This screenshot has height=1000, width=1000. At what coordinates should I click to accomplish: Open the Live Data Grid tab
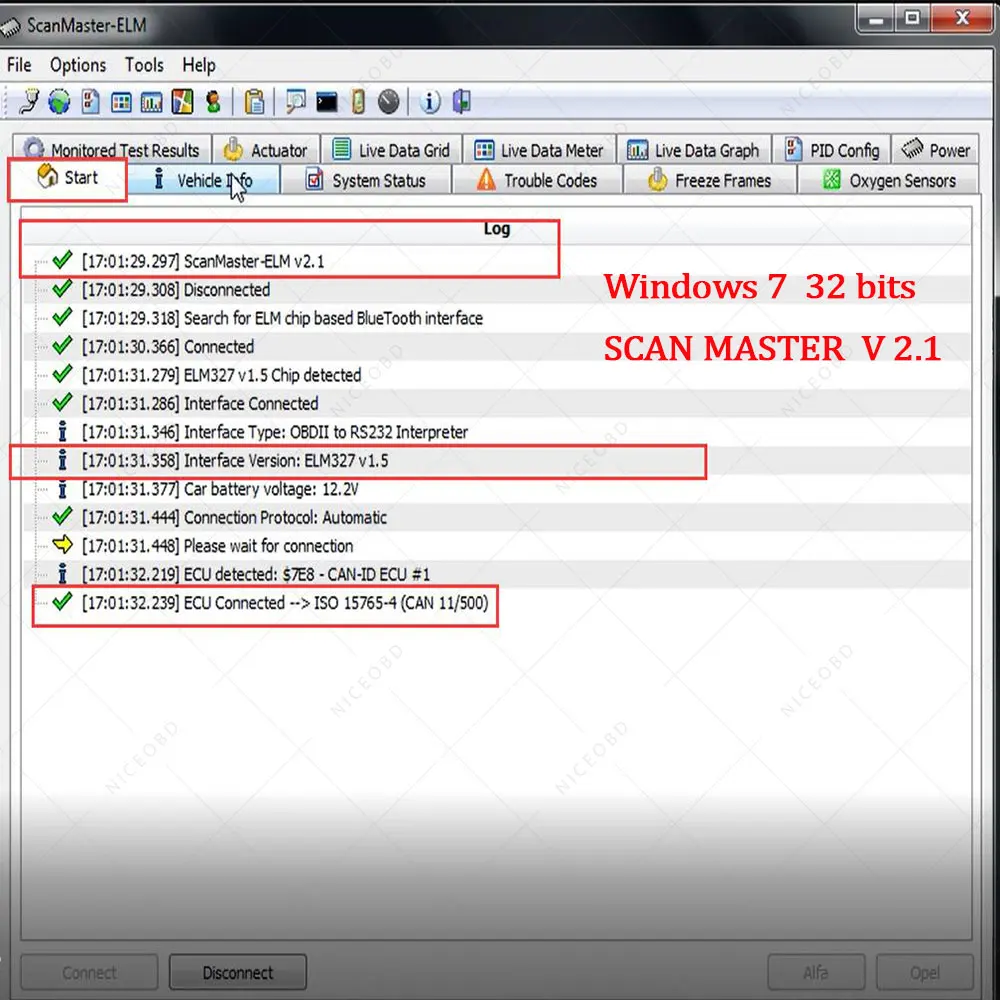point(392,150)
